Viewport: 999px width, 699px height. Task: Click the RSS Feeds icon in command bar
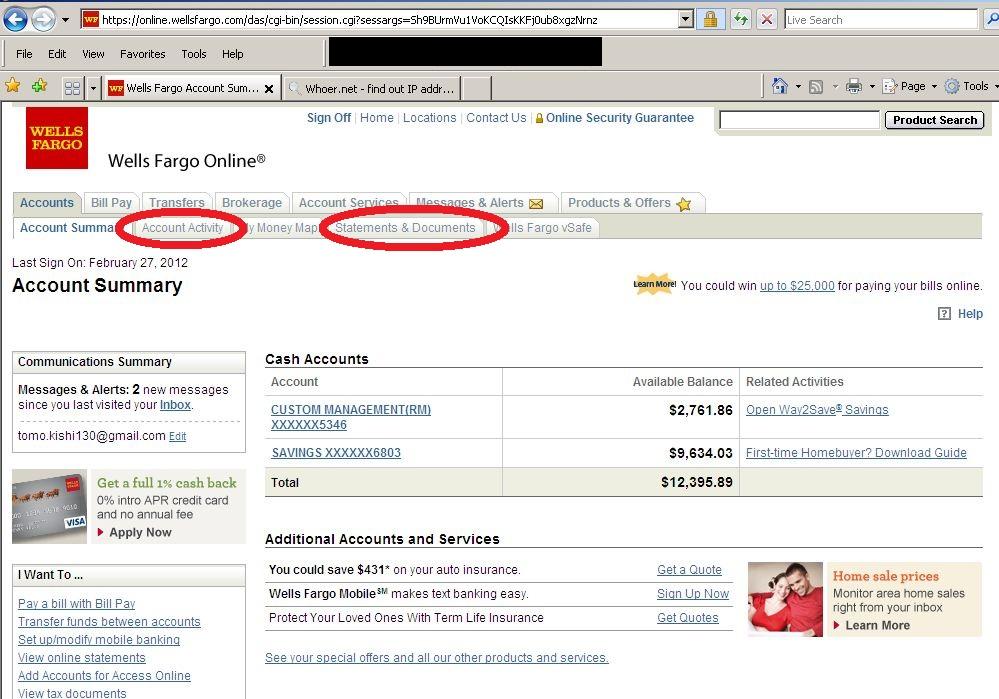coord(816,87)
